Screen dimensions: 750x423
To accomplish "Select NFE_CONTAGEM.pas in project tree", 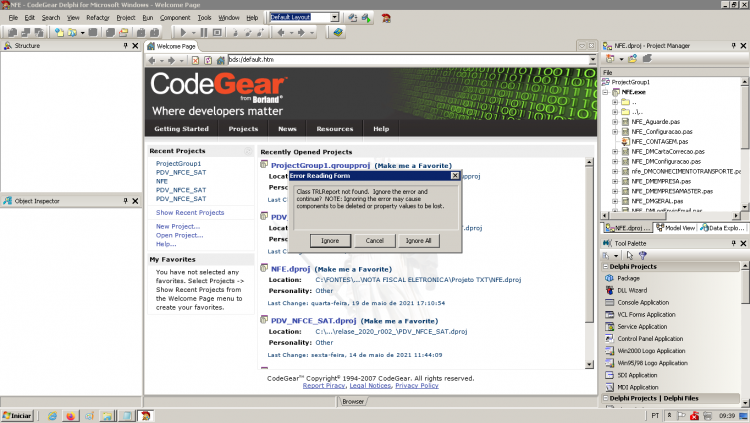I will (x=659, y=142).
